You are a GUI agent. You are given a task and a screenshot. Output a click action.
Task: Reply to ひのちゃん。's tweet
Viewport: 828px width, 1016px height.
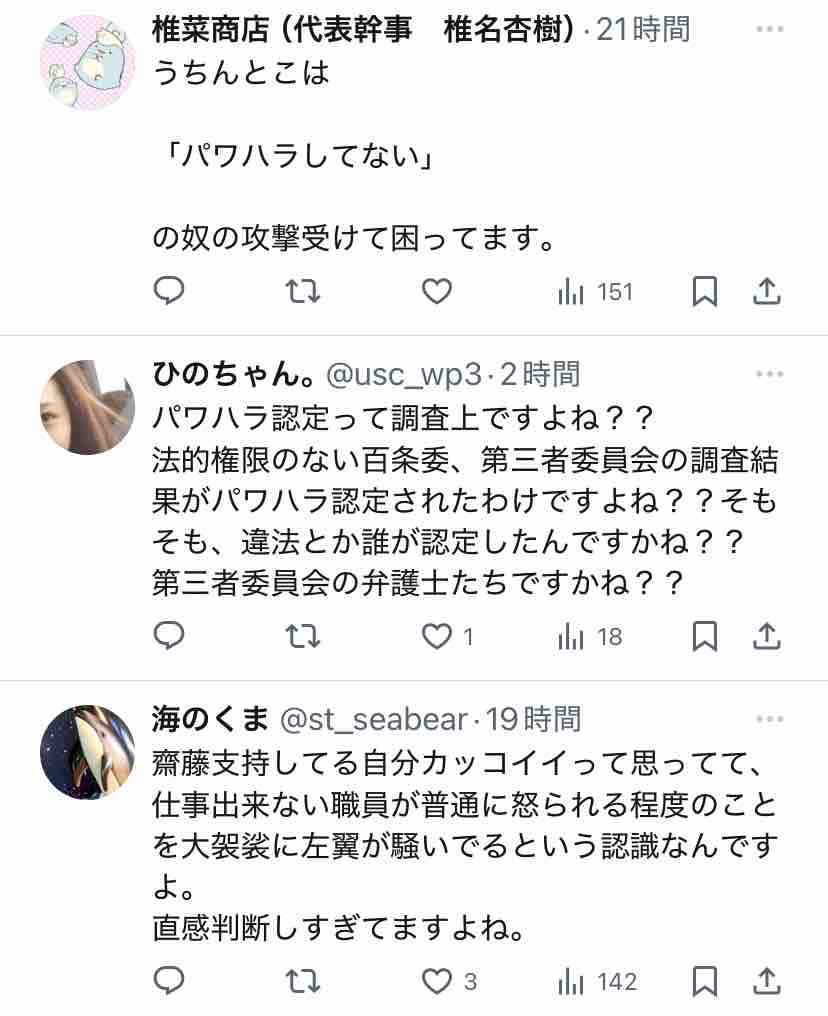pyautogui.click(x=169, y=636)
